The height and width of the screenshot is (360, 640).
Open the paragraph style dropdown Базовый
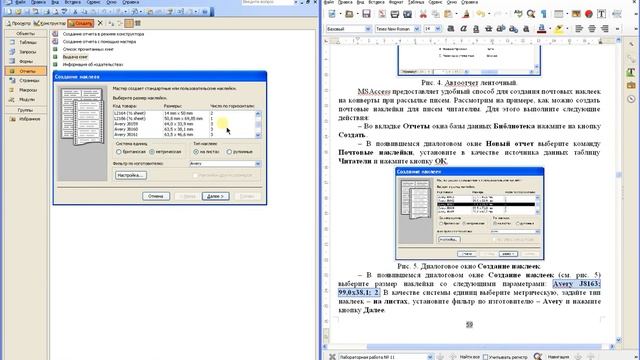(x=368, y=29)
